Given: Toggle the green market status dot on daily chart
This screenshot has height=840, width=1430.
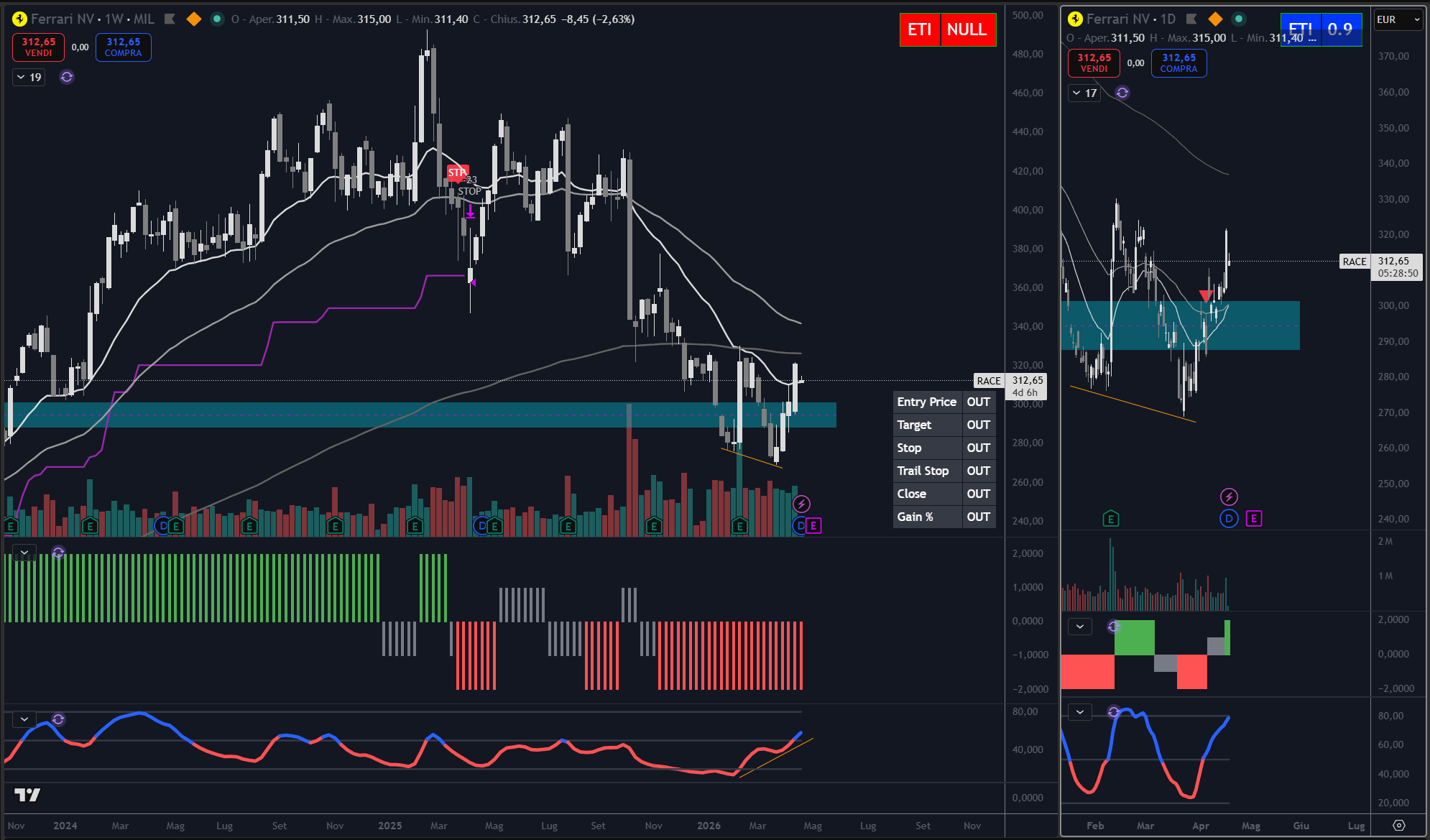Looking at the screenshot, I should tap(1239, 19).
